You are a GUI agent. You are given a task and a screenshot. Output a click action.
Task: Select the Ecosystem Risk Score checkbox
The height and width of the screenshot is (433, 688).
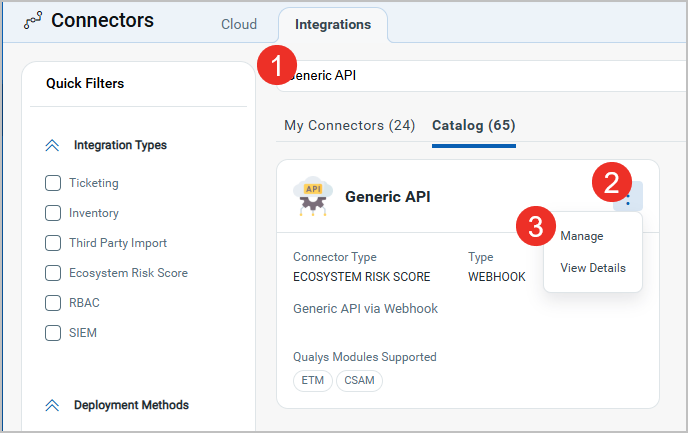(x=54, y=273)
